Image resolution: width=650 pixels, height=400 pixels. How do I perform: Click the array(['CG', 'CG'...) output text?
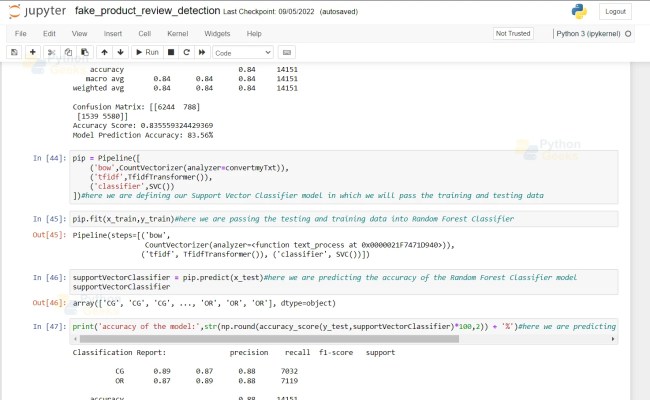pyautogui.click(x=204, y=303)
